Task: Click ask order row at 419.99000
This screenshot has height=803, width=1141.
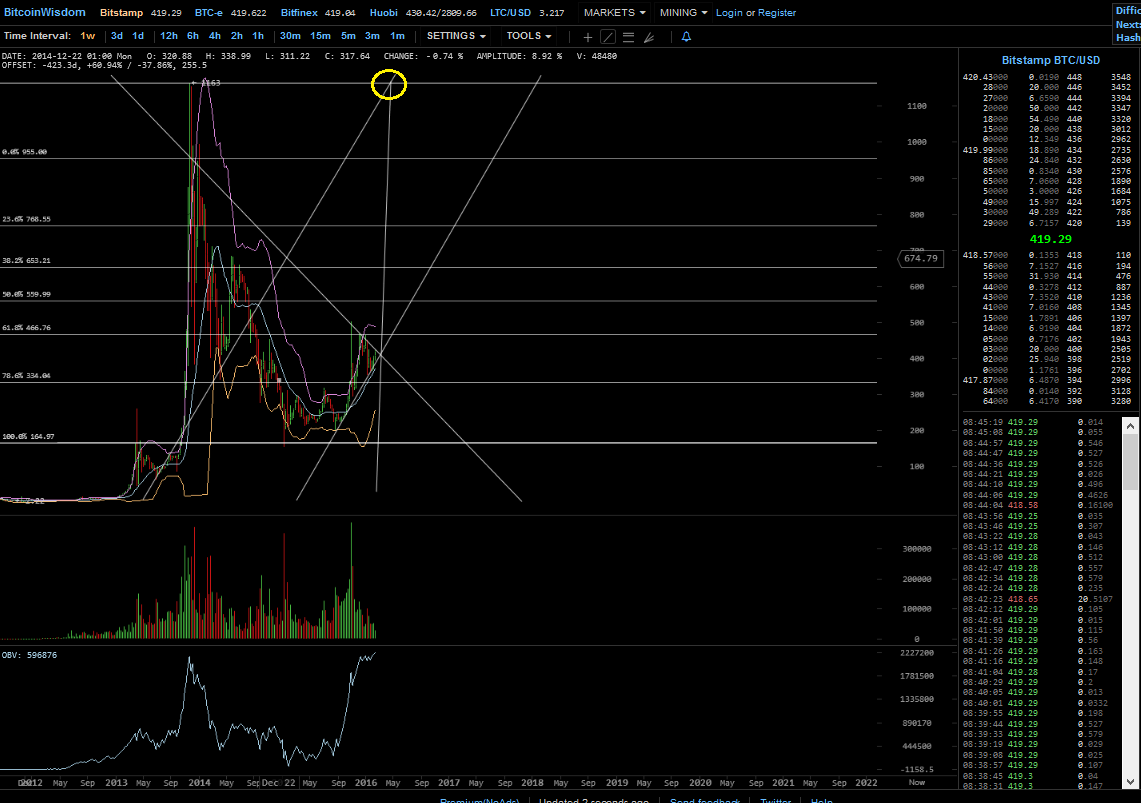Action: click(1047, 150)
